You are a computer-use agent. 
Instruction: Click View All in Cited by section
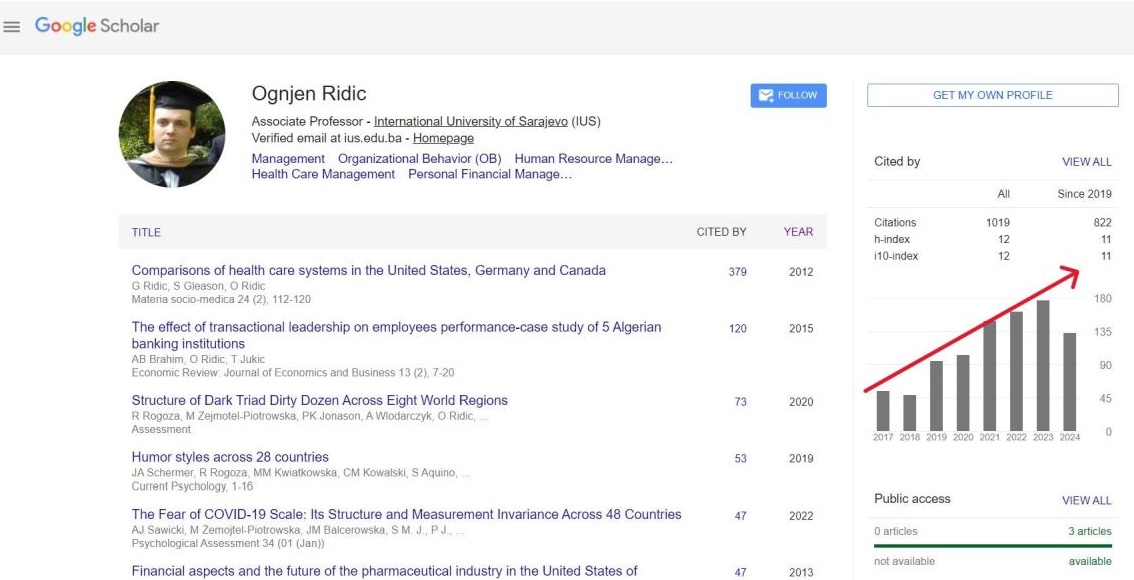[1086, 162]
